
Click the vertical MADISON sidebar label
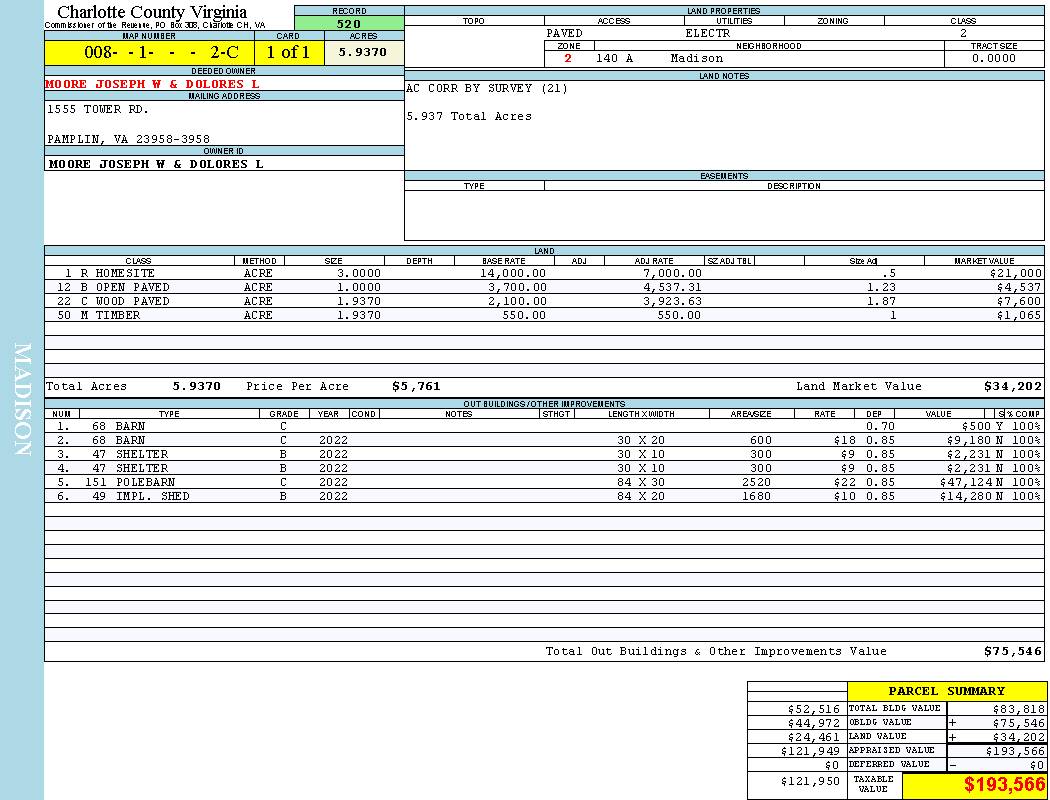point(22,400)
